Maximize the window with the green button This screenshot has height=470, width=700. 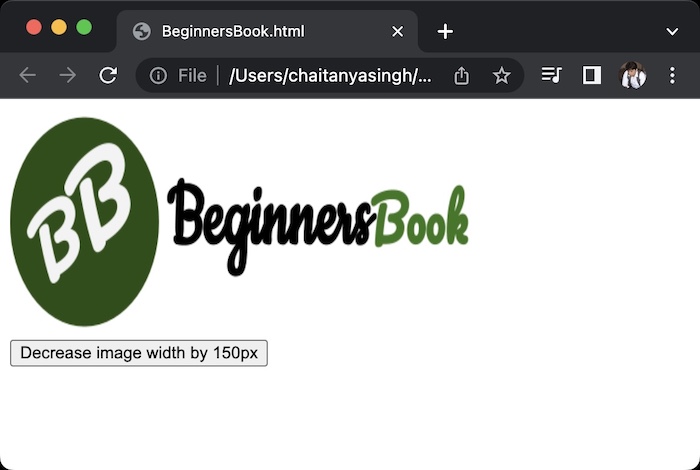pos(84,27)
